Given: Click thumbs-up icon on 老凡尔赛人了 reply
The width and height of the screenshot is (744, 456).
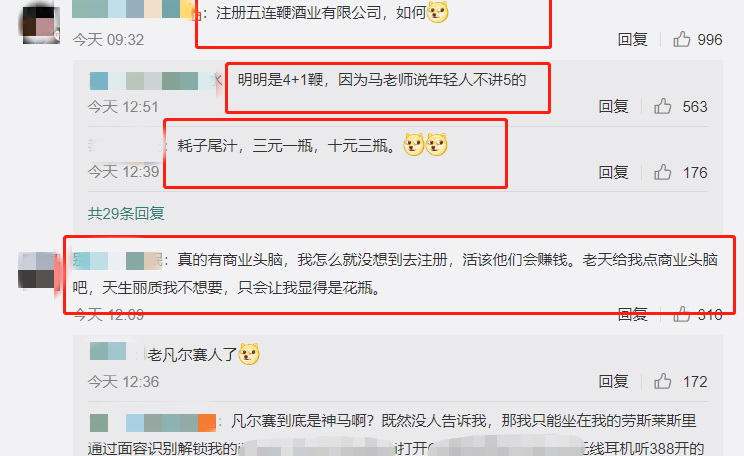Looking at the screenshot, I should pyautogui.click(x=662, y=381).
